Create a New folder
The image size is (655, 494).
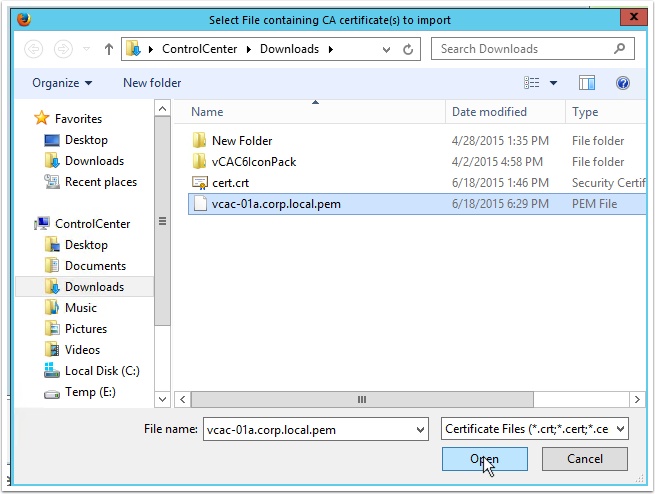(152, 83)
